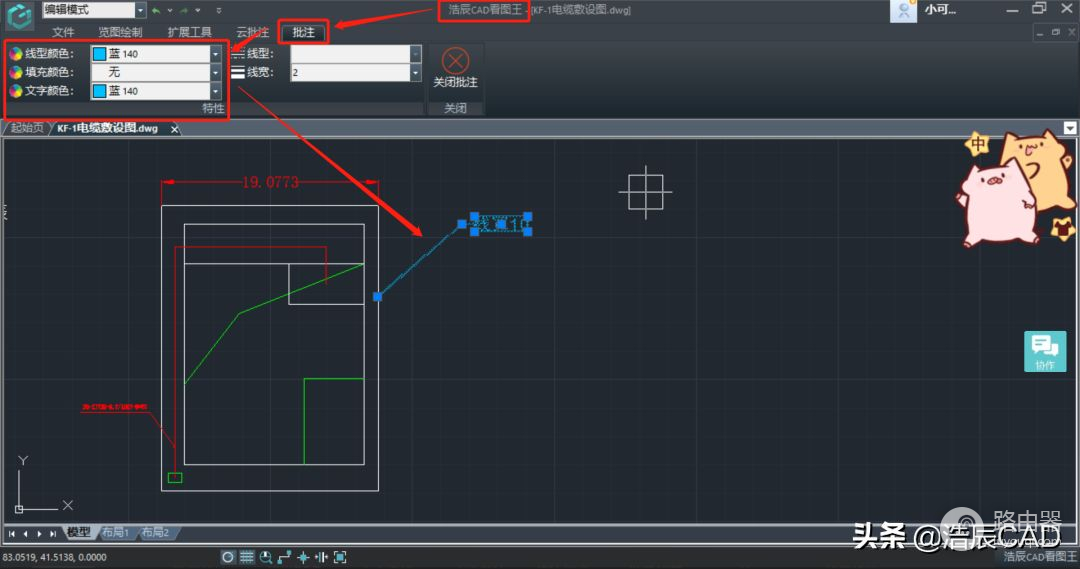Click the green undo arrow
Viewport: 1080px width, 569px height.
pos(156,10)
